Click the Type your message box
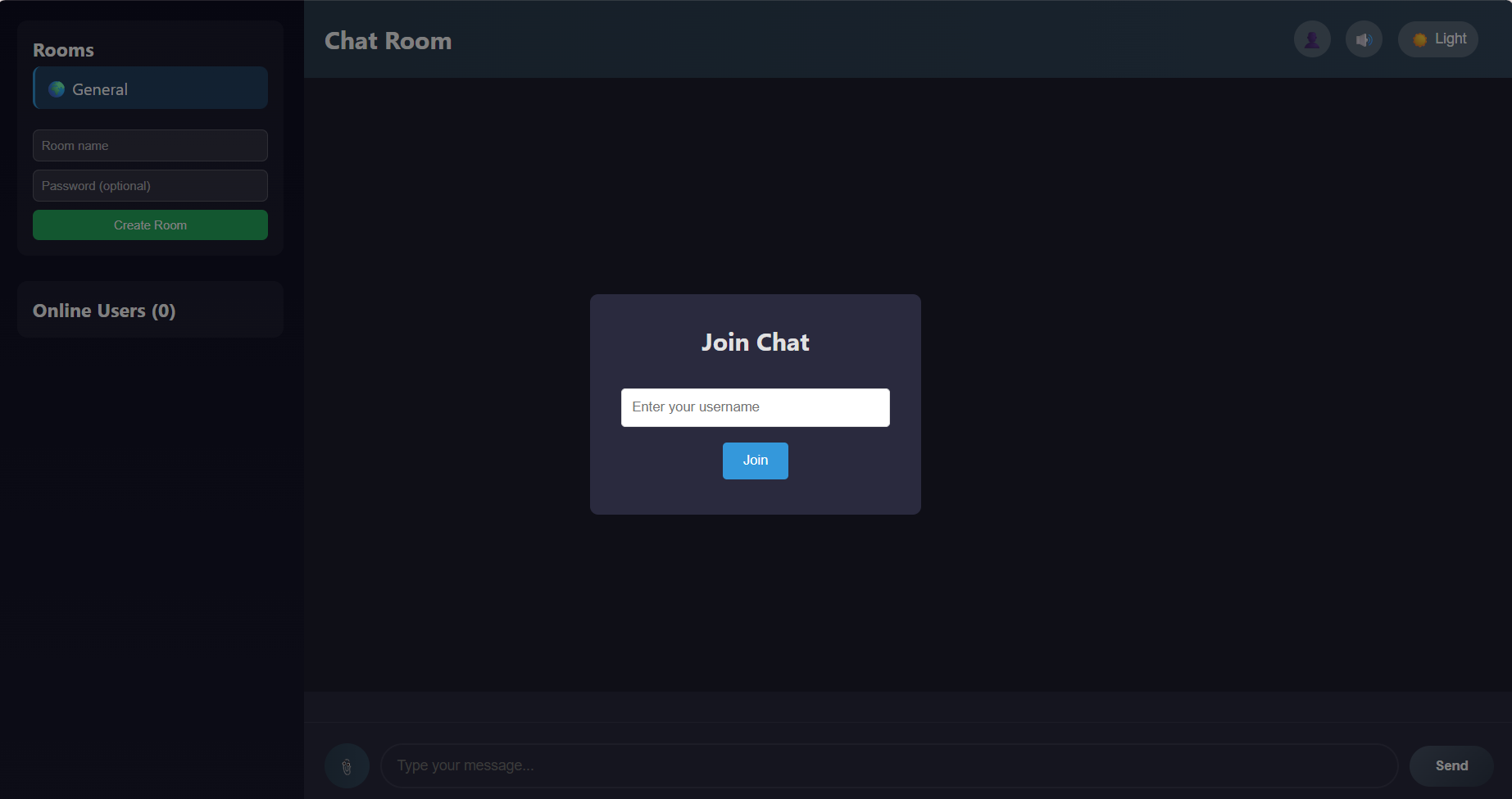 (x=888, y=765)
